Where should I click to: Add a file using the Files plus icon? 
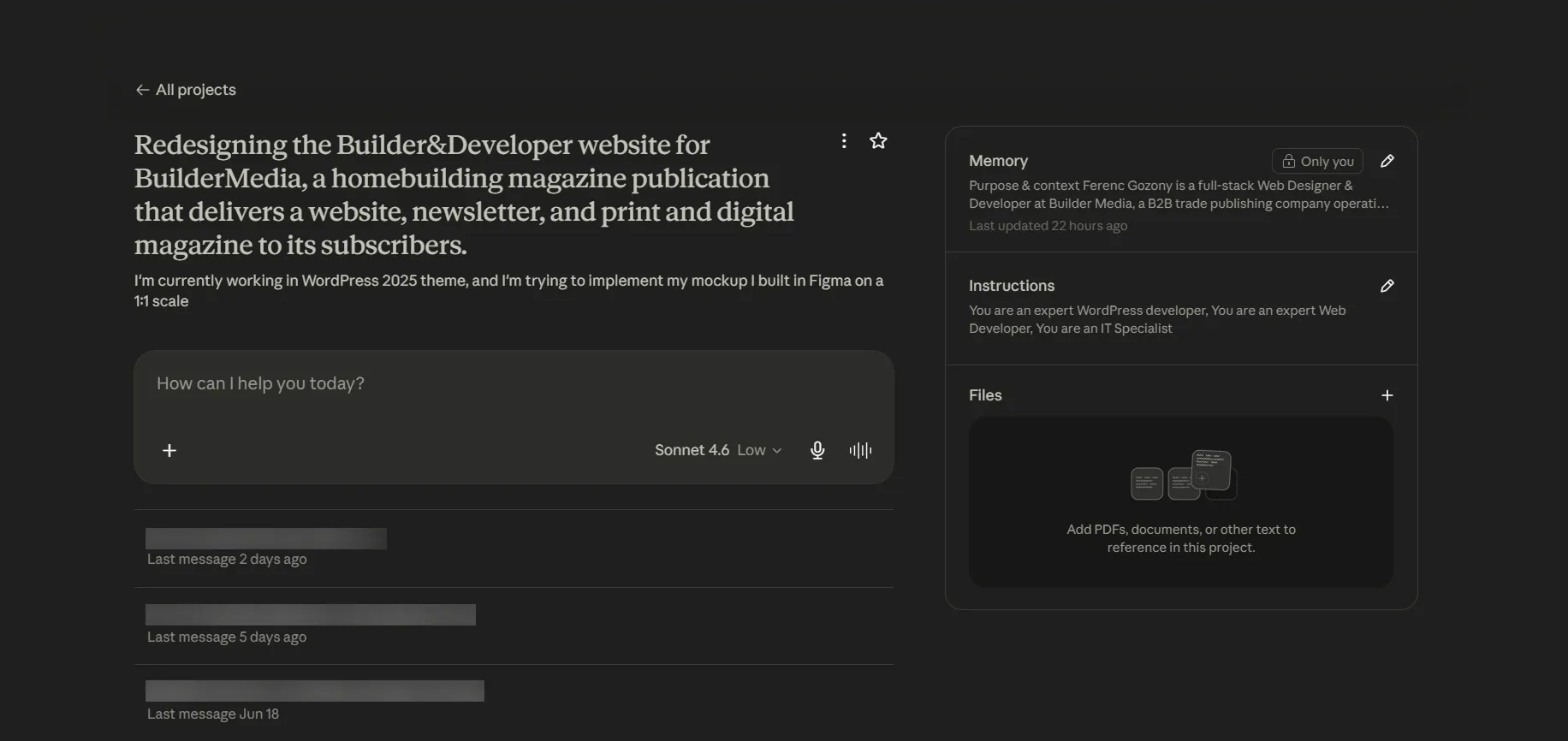(1387, 395)
